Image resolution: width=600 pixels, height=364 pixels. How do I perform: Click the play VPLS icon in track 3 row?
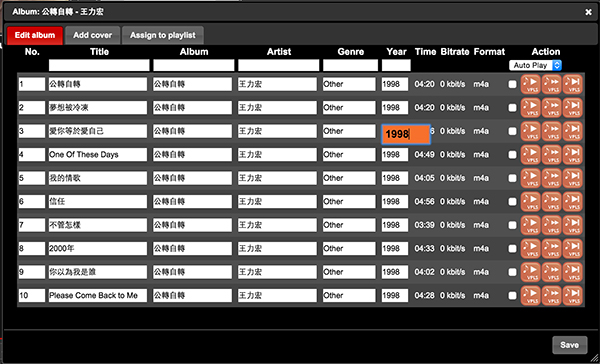point(531,131)
